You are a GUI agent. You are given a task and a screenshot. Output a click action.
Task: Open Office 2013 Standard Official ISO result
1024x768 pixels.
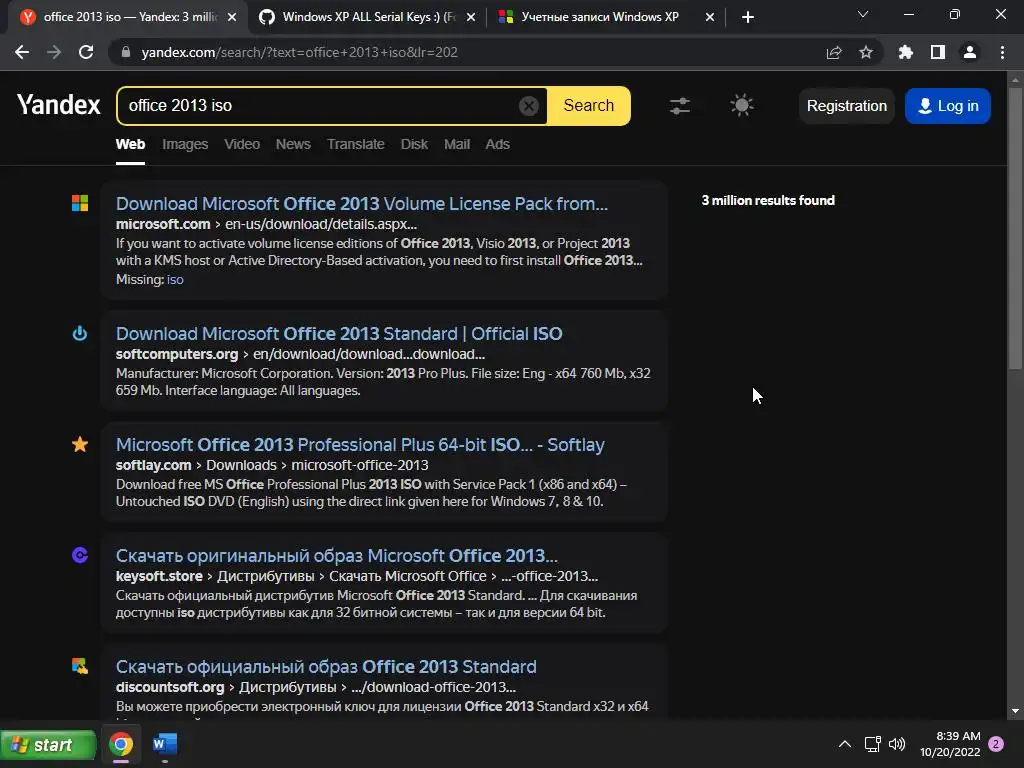tap(339, 334)
